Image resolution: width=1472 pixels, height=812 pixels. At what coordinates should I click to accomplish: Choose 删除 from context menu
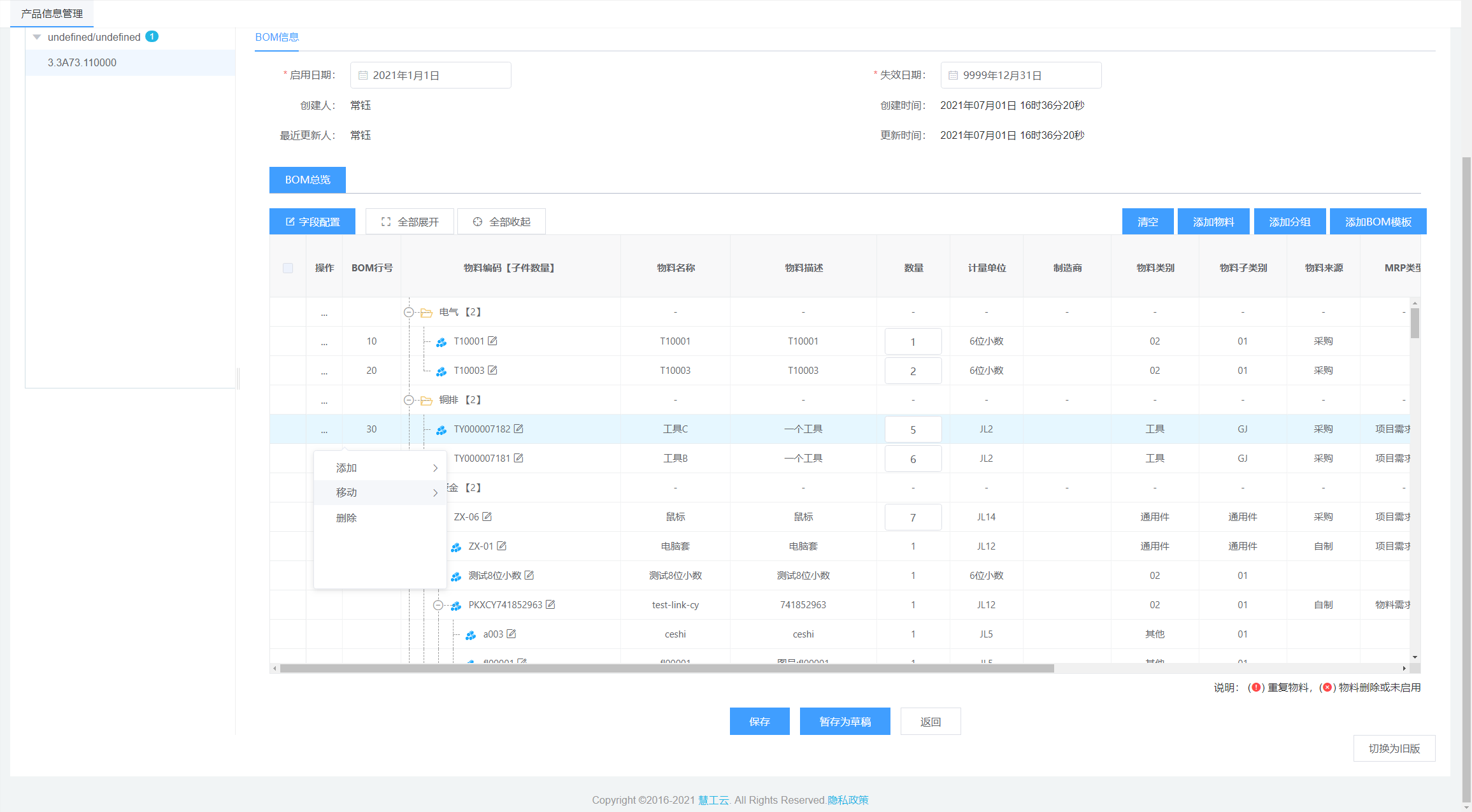(347, 518)
